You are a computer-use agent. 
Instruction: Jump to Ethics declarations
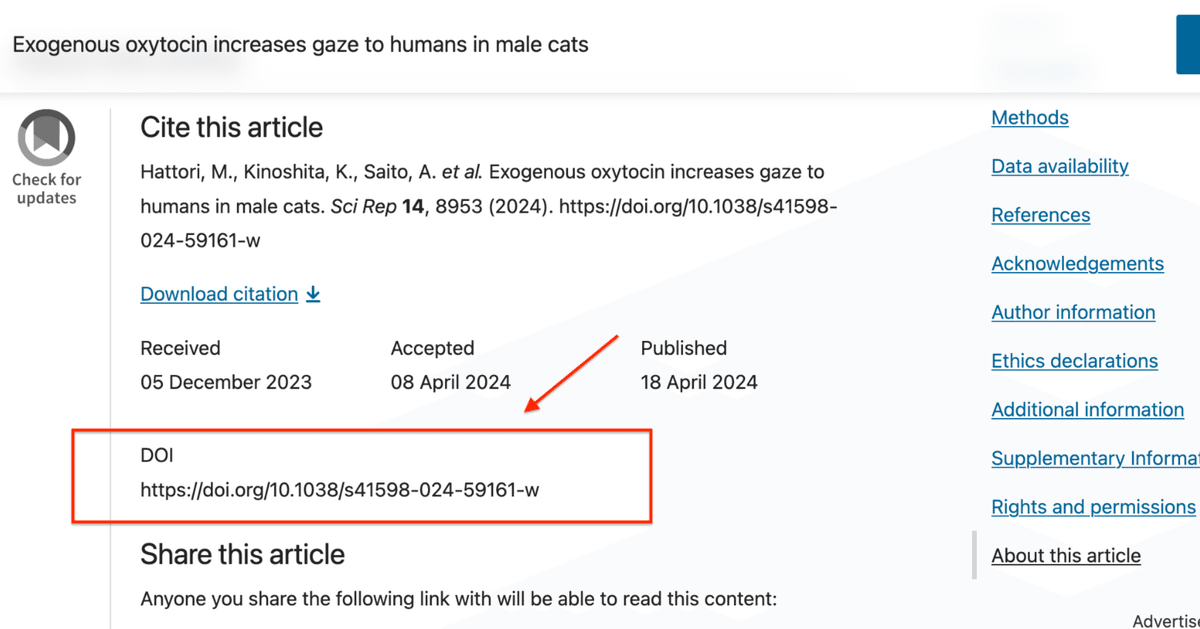(1074, 361)
